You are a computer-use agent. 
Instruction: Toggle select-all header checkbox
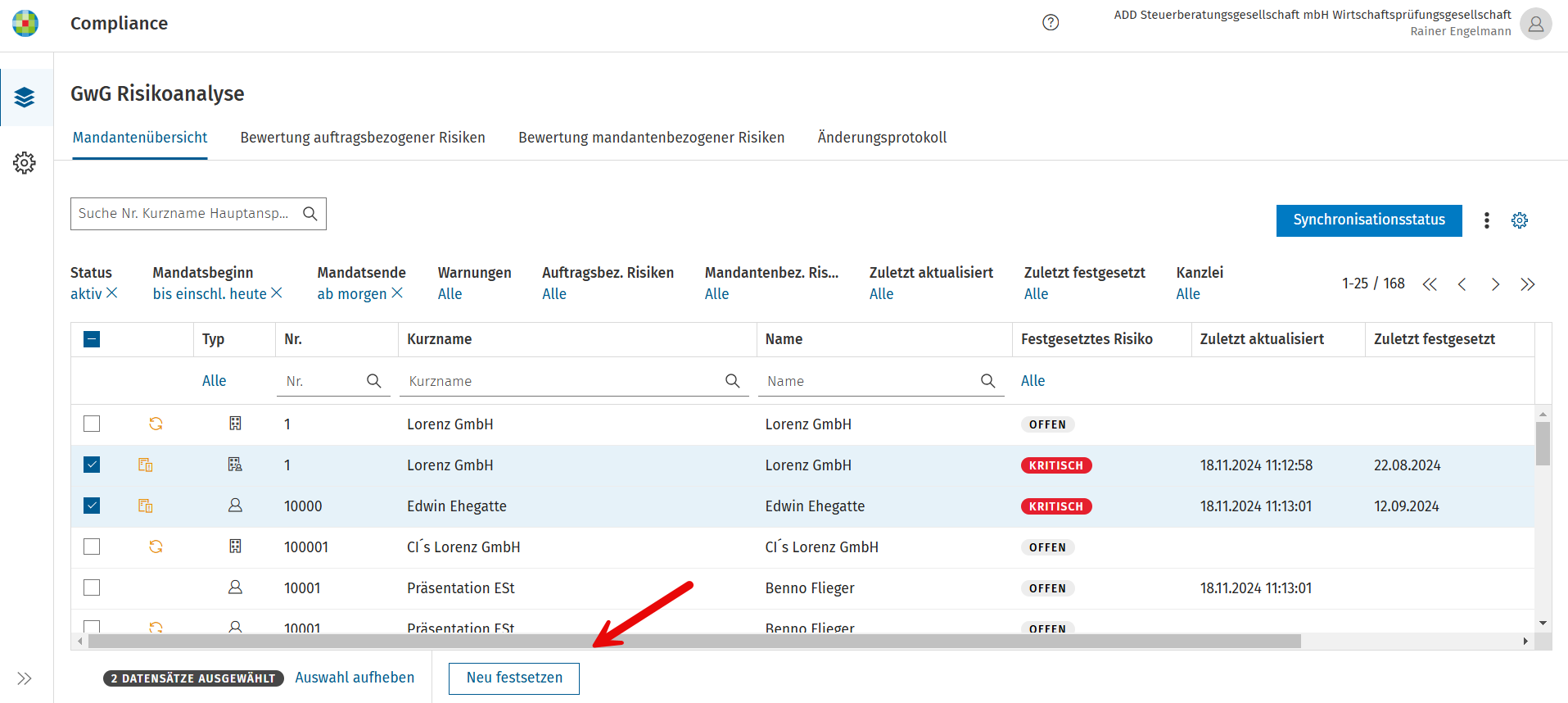click(92, 339)
